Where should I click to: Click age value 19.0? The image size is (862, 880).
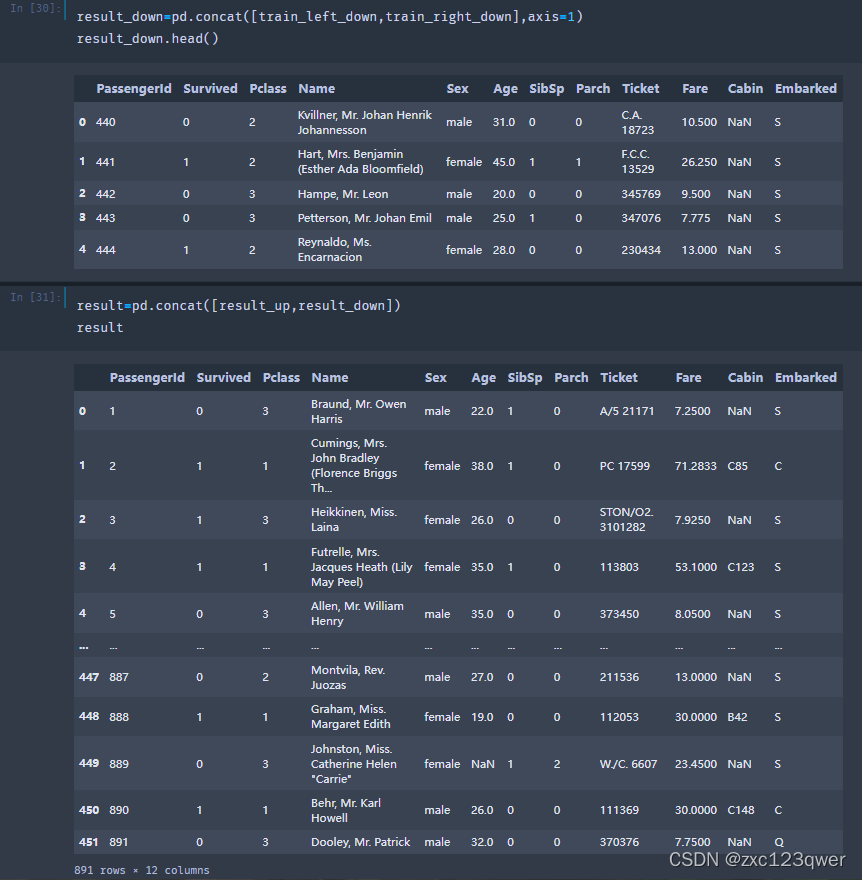click(482, 717)
